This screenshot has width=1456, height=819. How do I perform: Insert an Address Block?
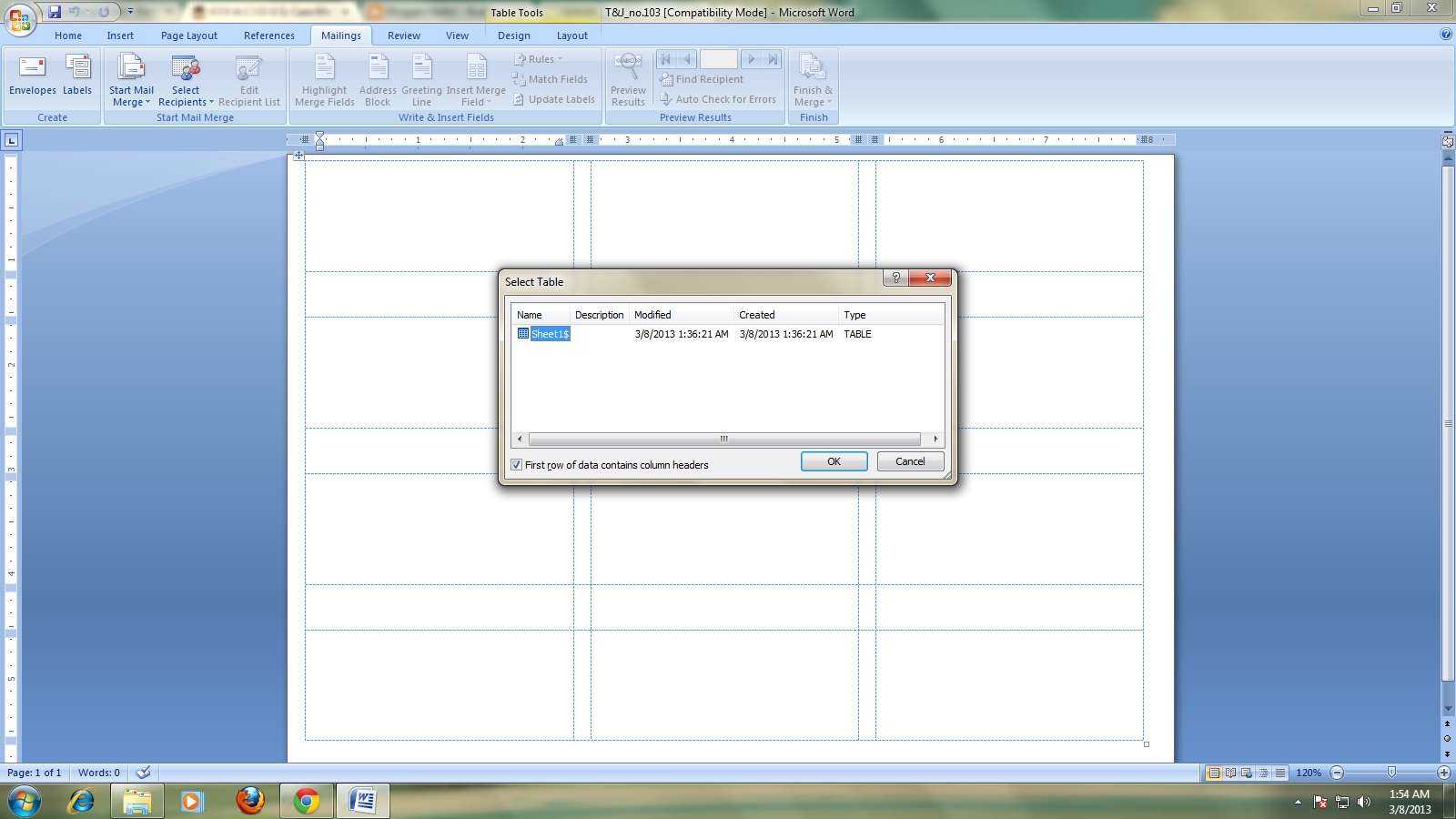tap(378, 80)
